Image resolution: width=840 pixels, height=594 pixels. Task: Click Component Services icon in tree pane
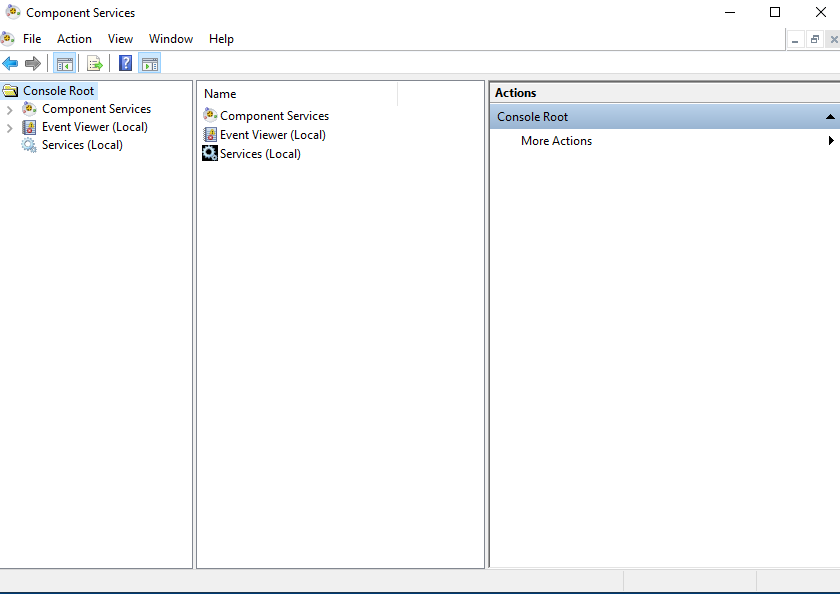point(29,109)
